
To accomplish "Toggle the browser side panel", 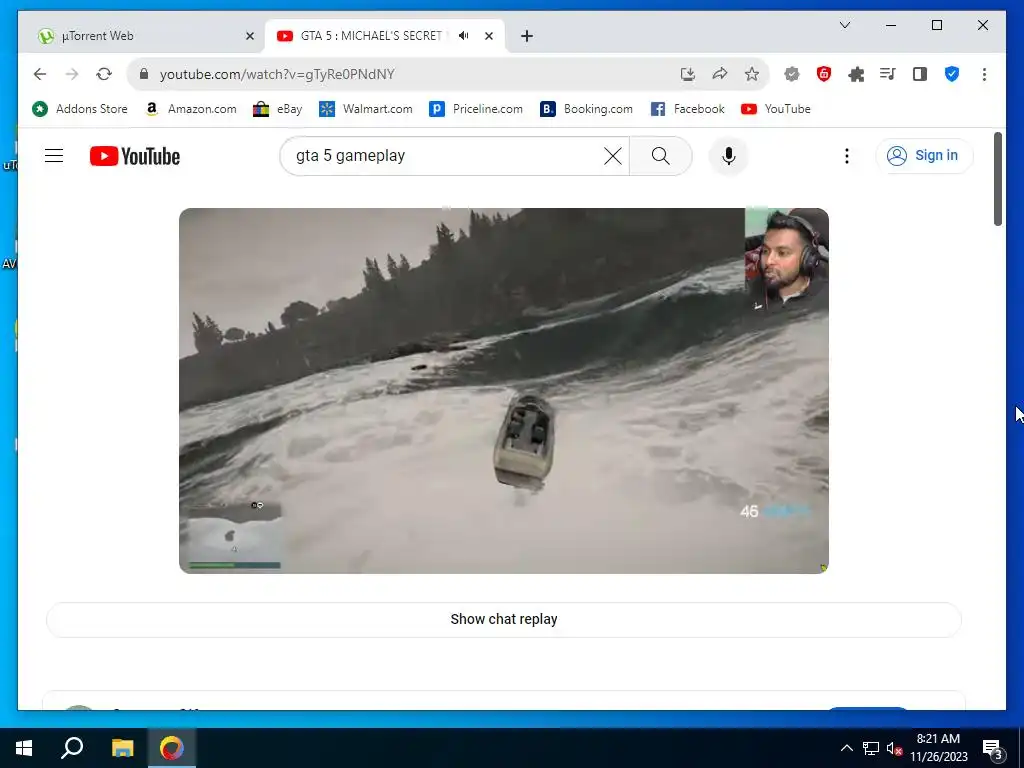I will point(920,74).
